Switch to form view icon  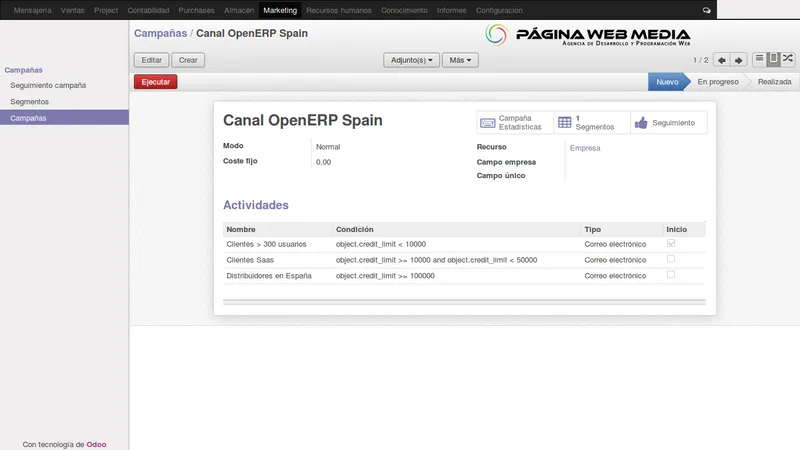coord(773,59)
